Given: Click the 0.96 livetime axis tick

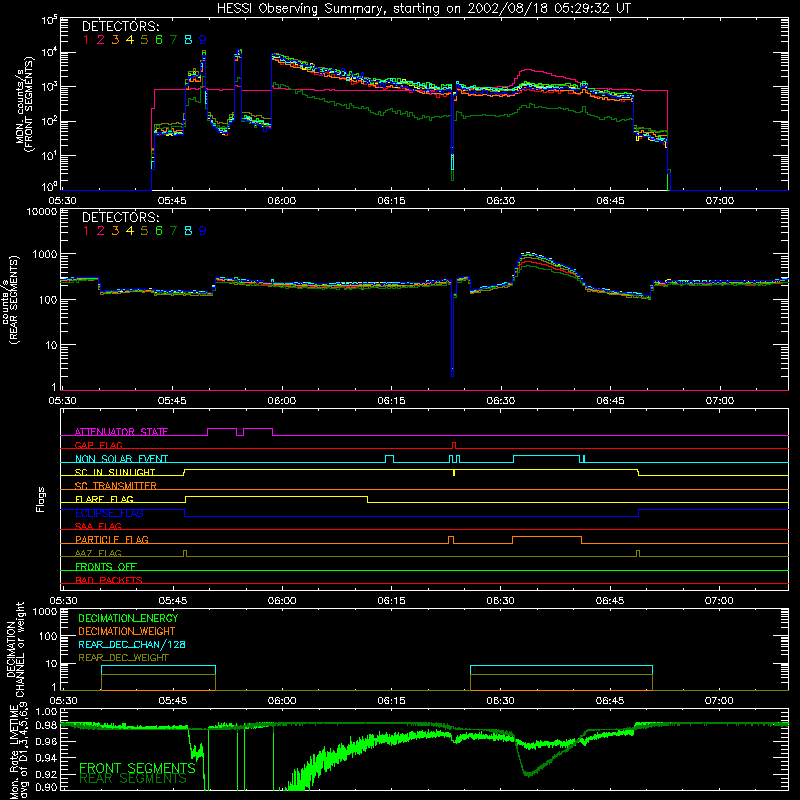Looking at the screenshot, I should click(x=47, y=741).
